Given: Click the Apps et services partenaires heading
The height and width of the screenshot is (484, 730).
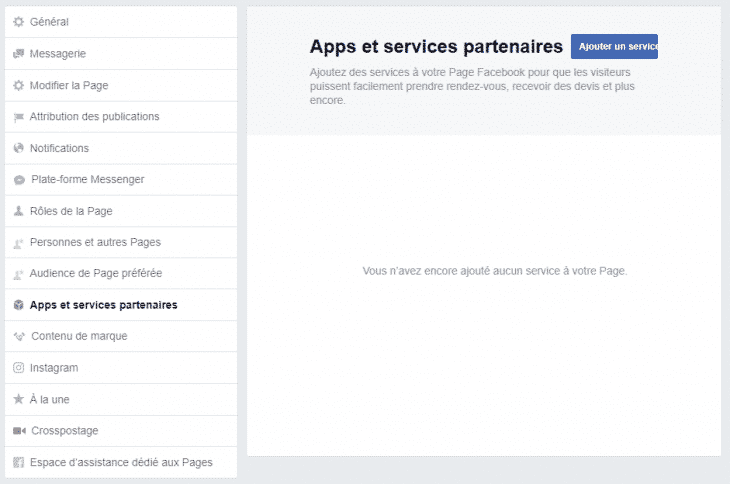Looking at the screenshot, I should pos(436,46).
